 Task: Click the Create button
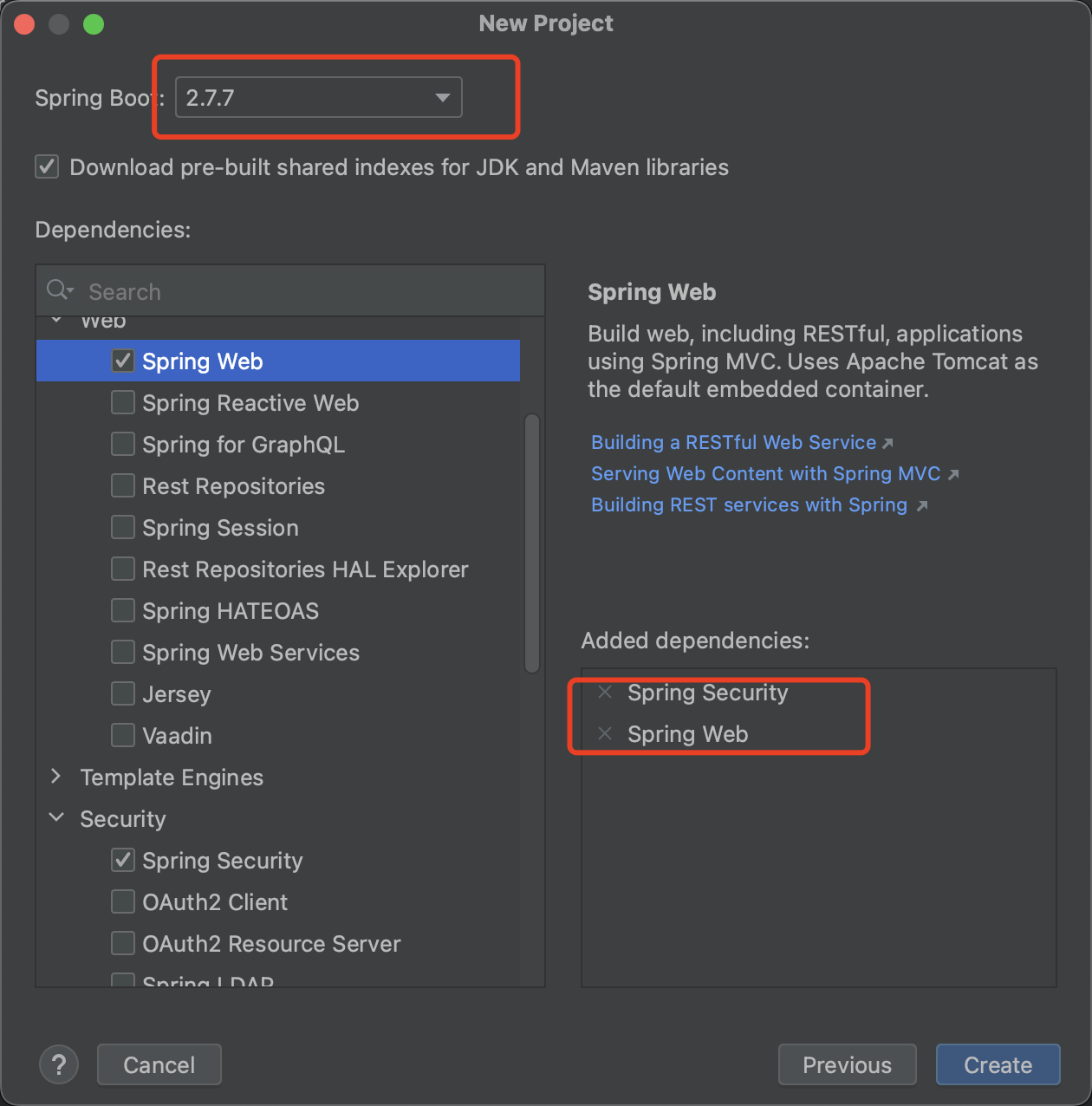(998, 1064)
